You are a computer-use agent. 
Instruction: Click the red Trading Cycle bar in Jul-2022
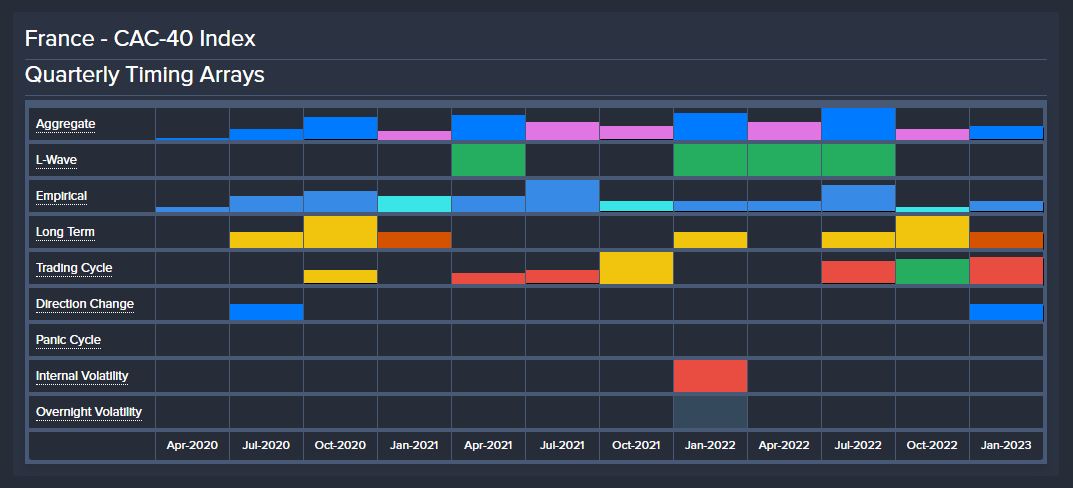pyautogui.click(x=858, y=272)
